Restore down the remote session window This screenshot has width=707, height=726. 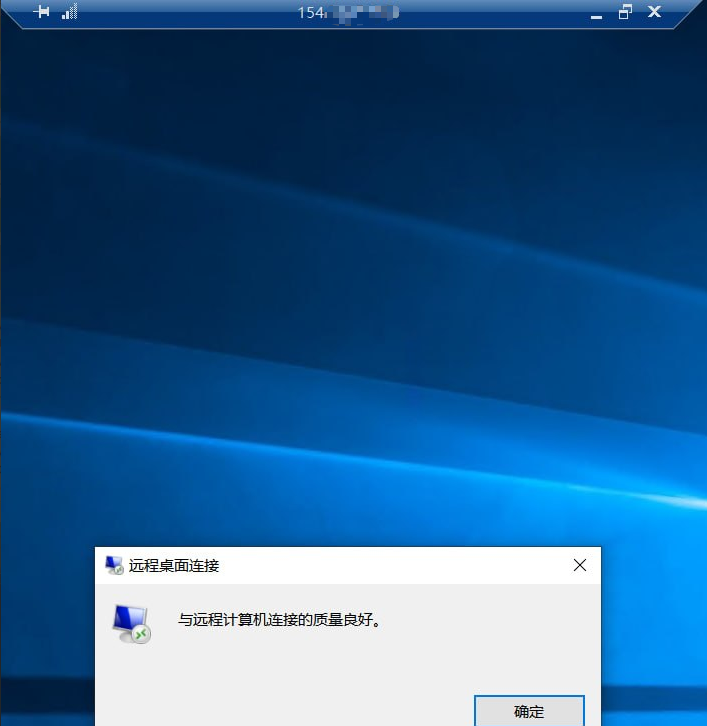tap(625, 12)
